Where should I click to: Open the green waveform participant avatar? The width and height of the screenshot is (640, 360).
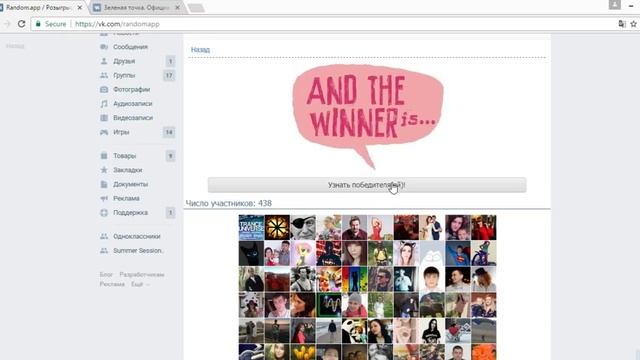click(x=329, y=305)
